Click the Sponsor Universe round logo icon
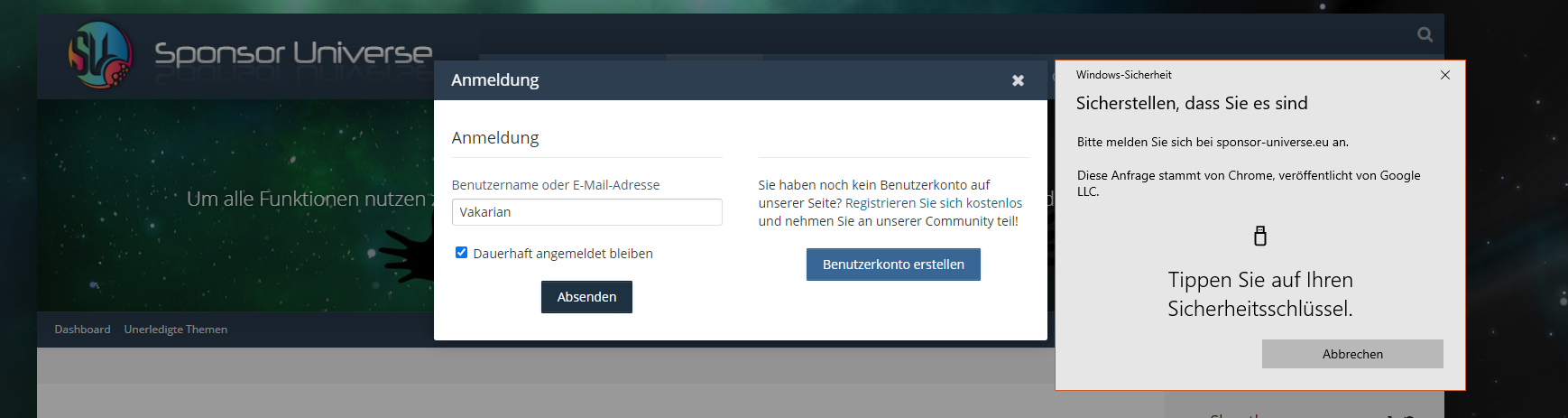The width and height of the screenshot is (1568, 418). click(x=100, y=55)
